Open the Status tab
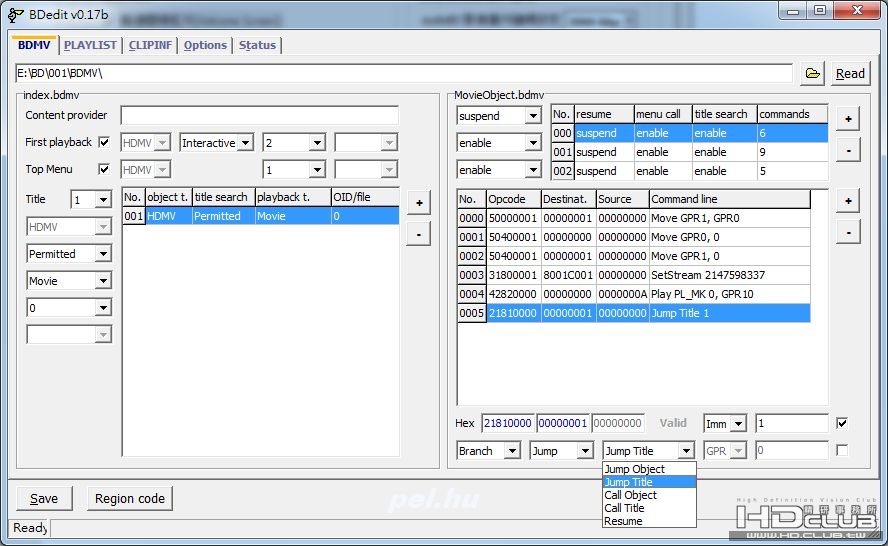The height and width of the screenshot is (546, 888). 257,45
